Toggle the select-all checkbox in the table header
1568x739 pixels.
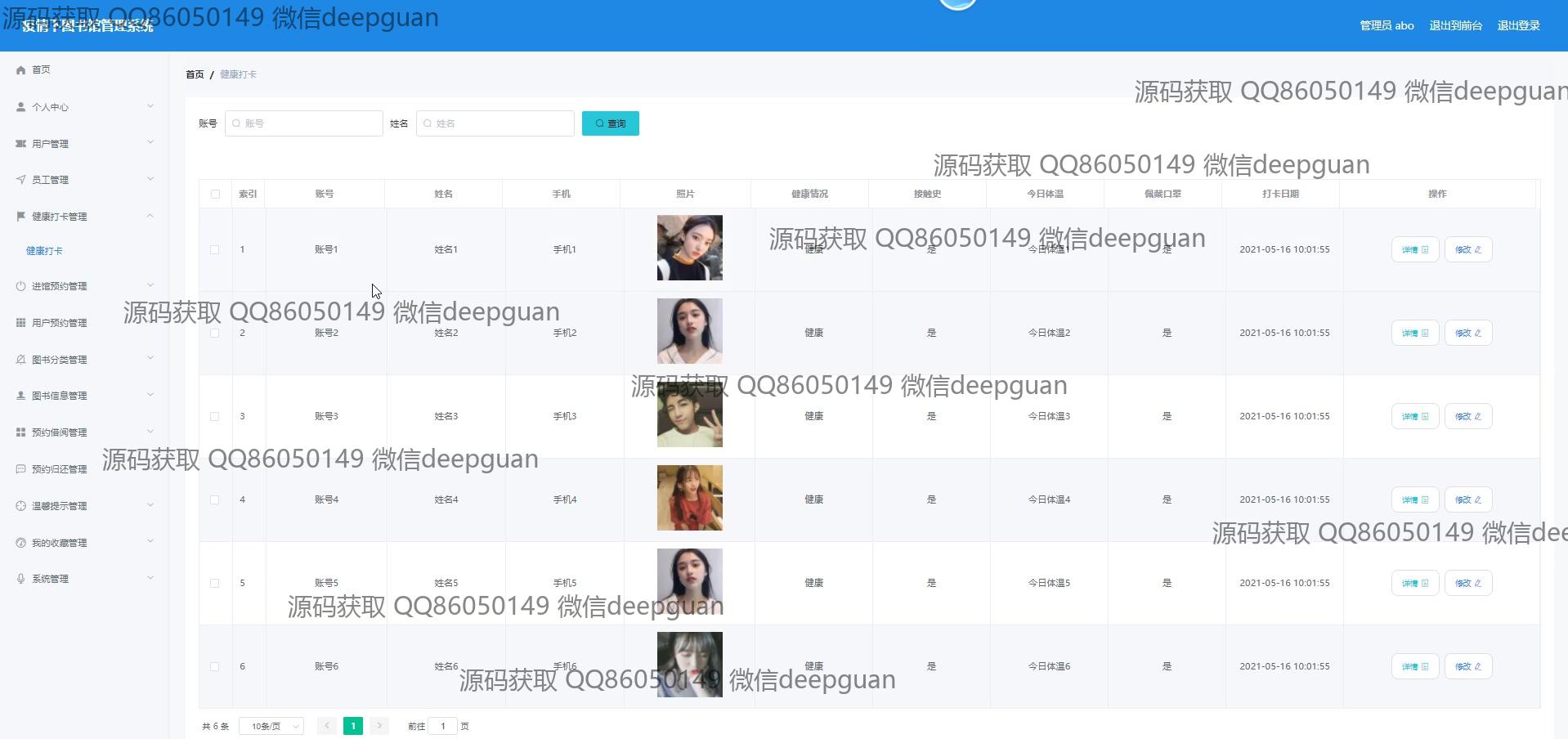pos(215,195)
